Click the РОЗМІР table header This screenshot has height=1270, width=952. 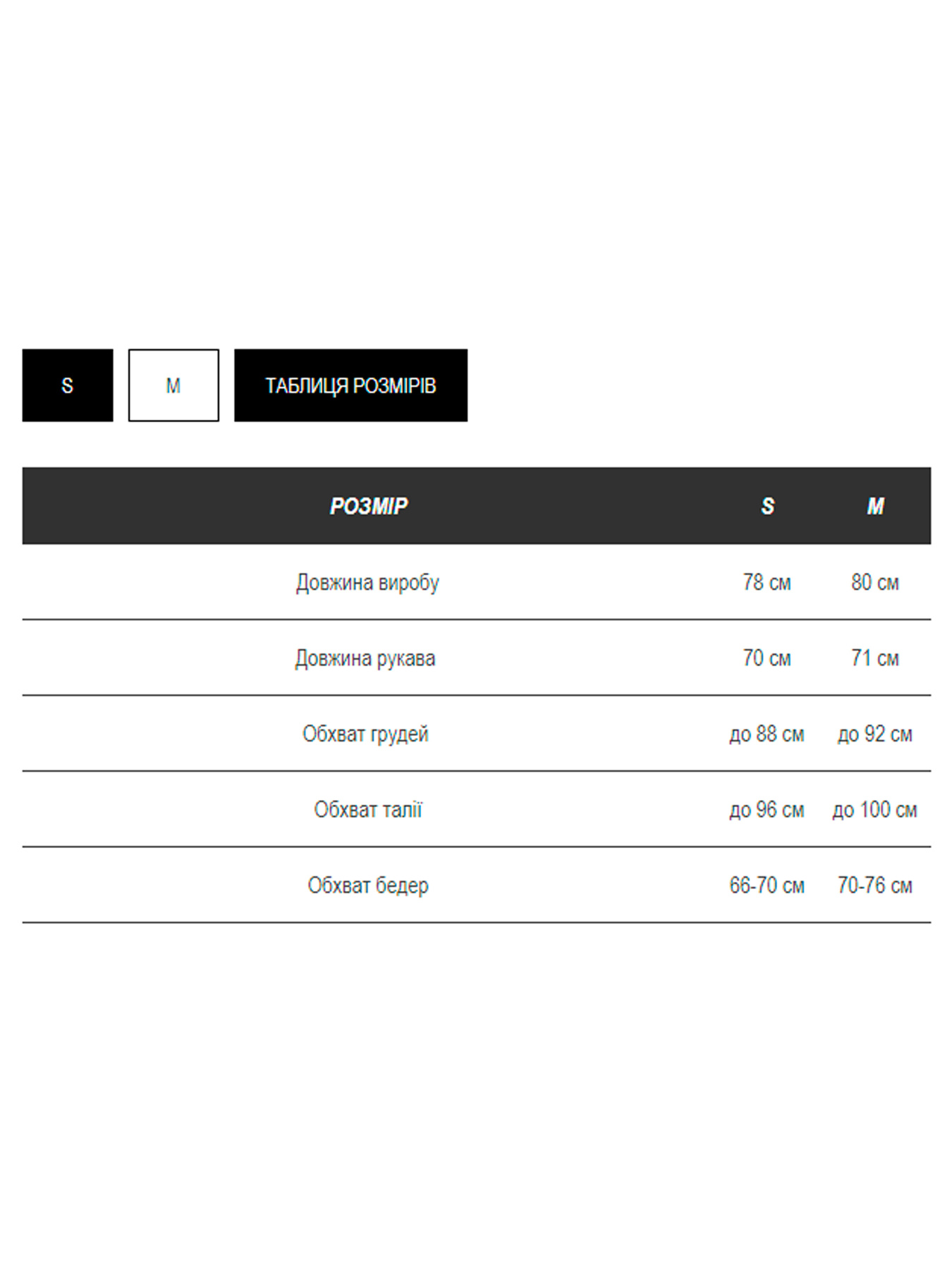tap(368, 506)
